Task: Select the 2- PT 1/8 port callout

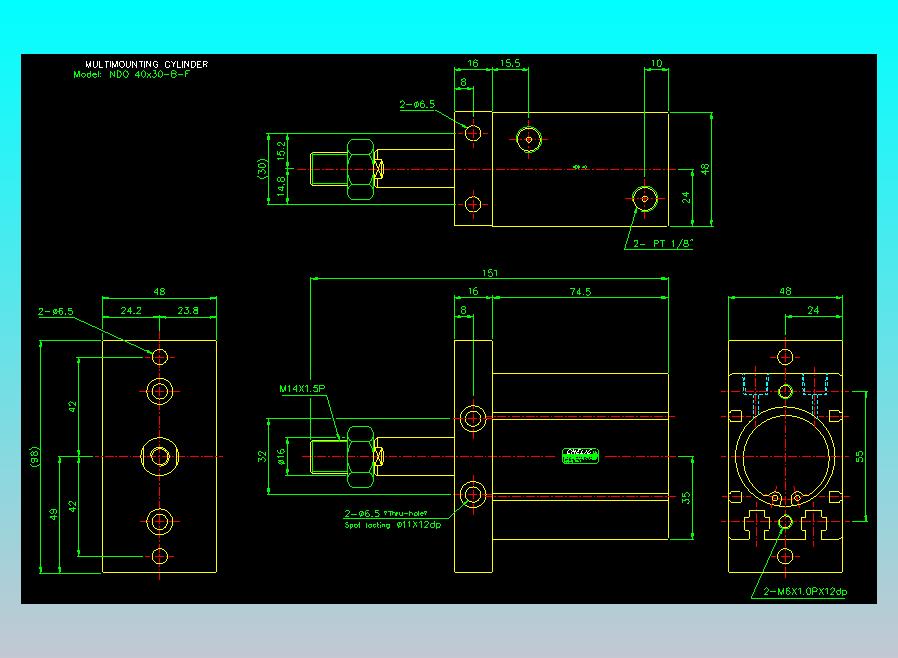Action: click(x=663, y=243)
